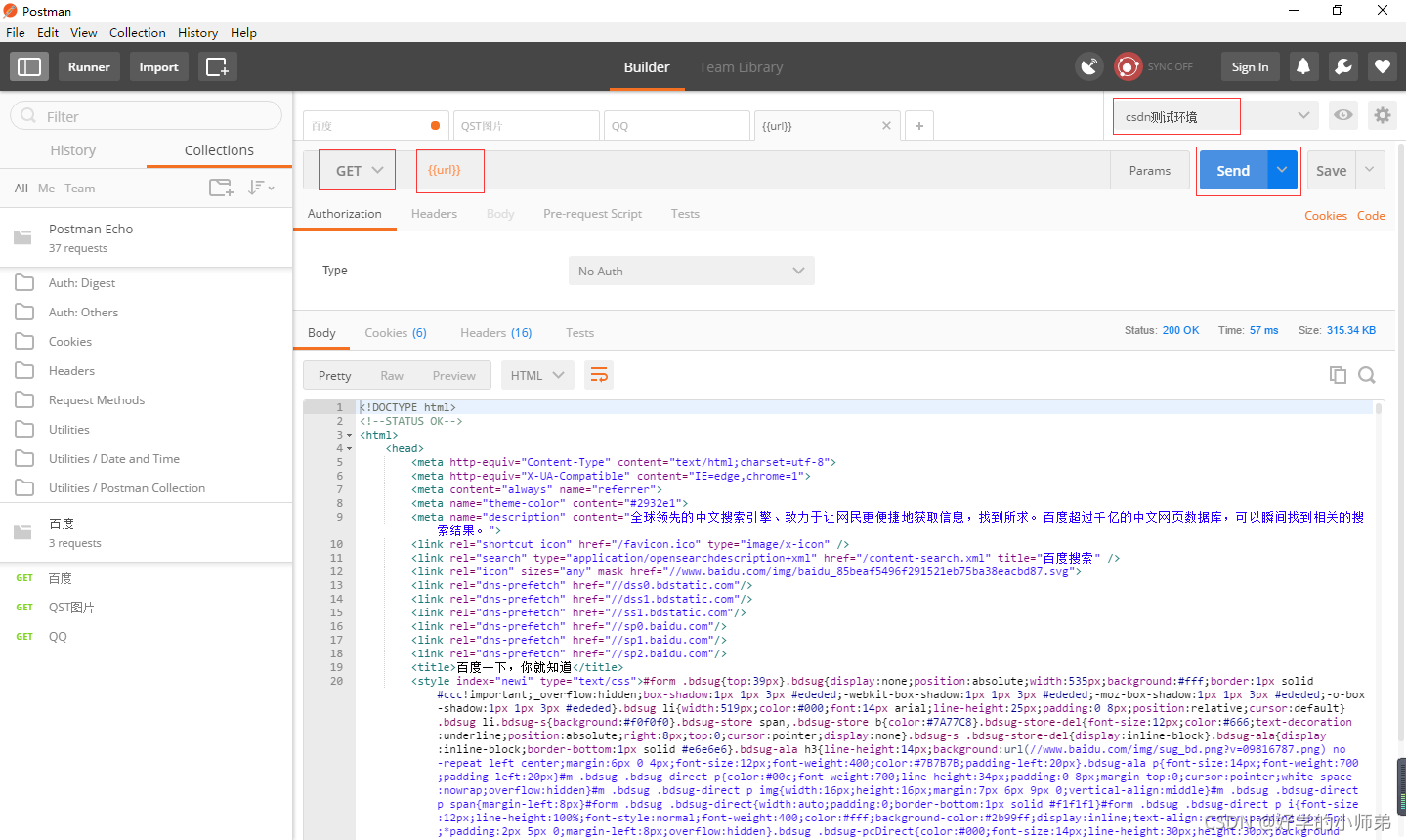Open a new window icon
1406x840 pixels.
pyautogui.click(x=217, y=66)
